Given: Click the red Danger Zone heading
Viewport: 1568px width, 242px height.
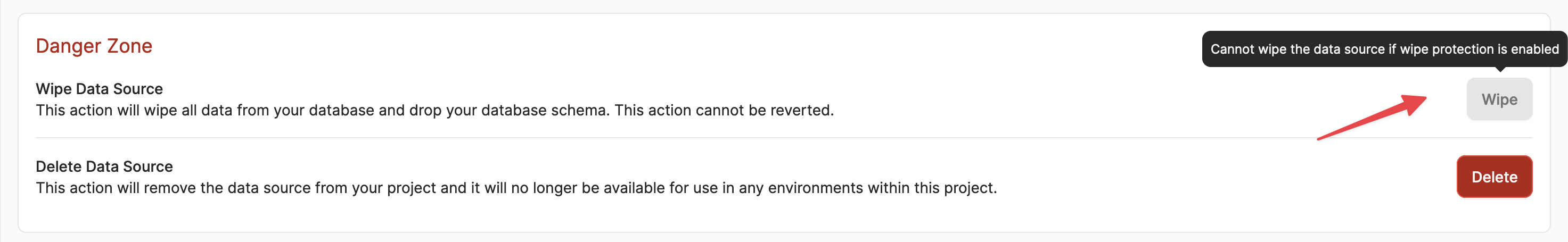Looking at the screenshot, I should (x=94, y=46).
